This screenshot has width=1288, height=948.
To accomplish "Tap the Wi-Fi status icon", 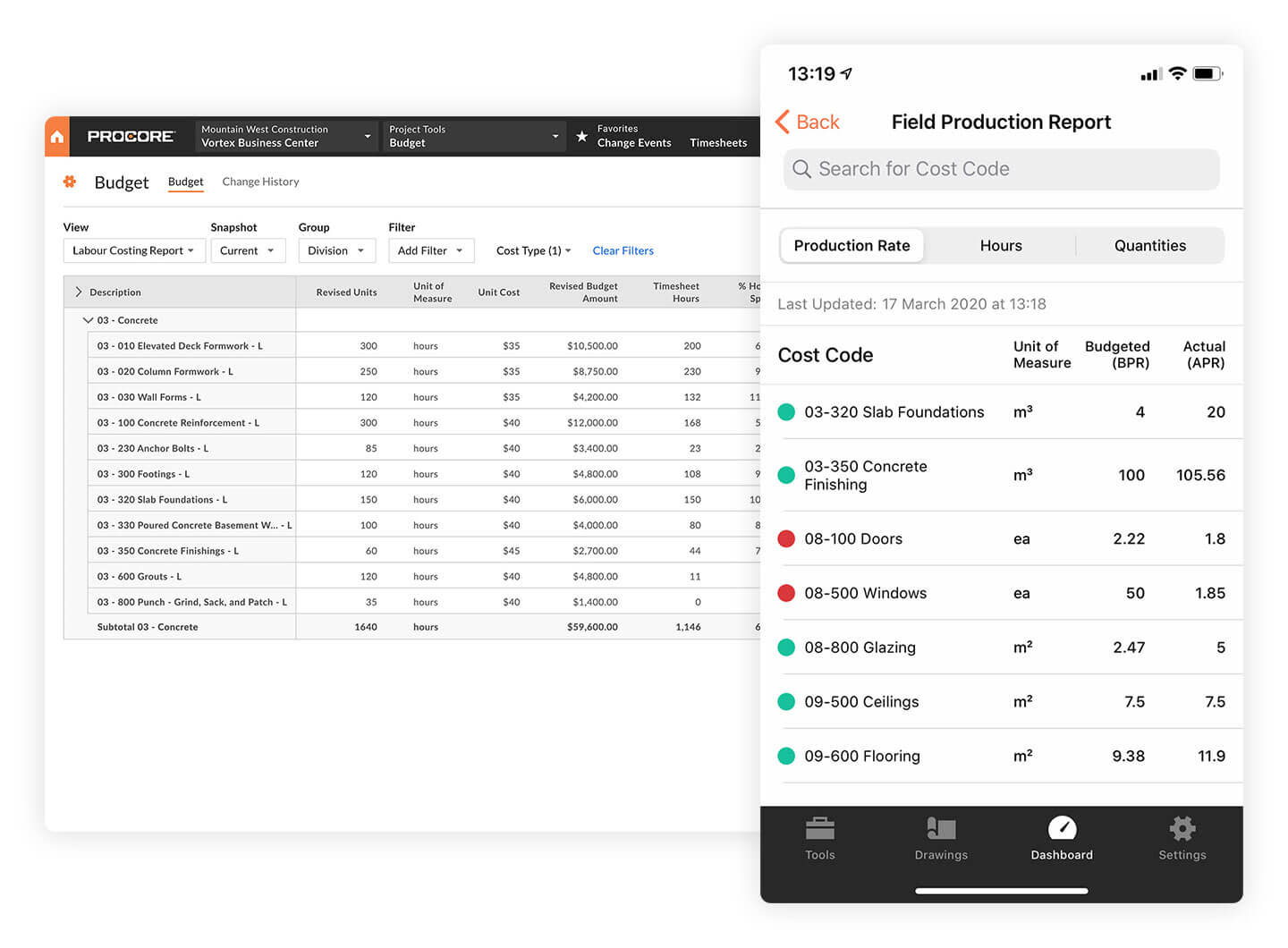I will pyautogui.click(x=1177, y=73).
